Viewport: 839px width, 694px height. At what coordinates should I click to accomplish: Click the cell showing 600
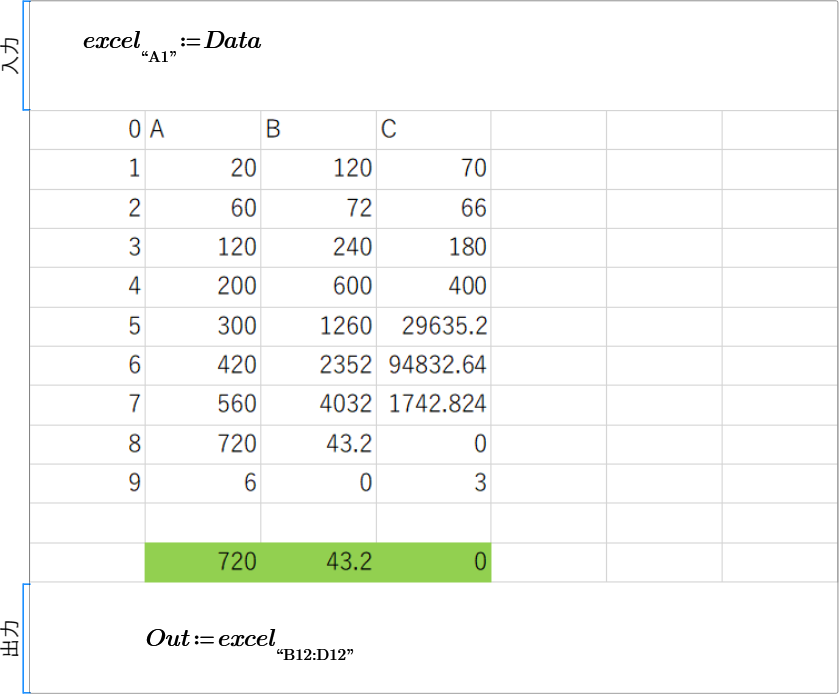[x=319, y=287]
